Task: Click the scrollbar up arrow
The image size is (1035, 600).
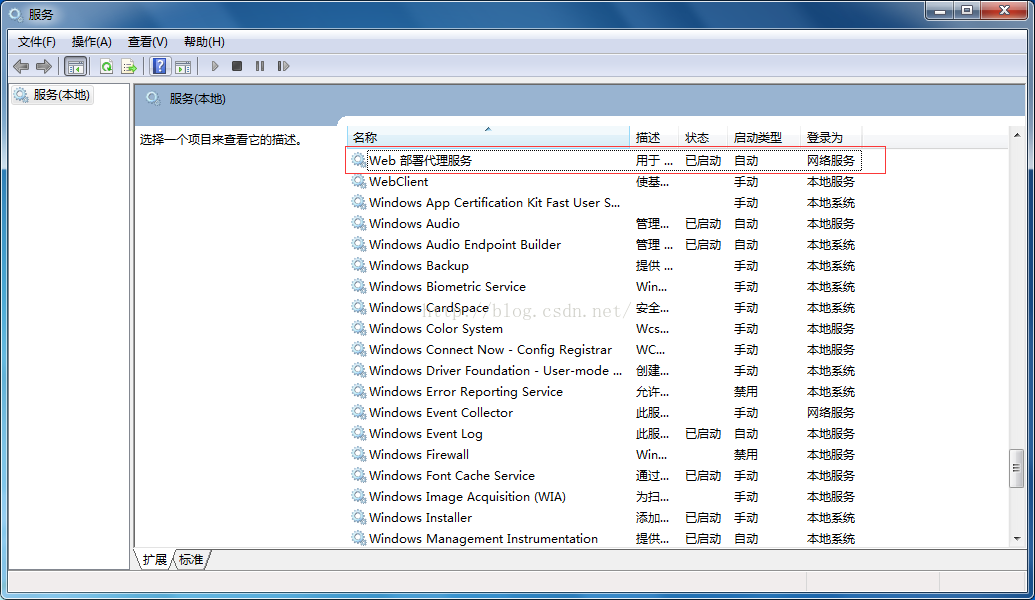Action: pos(1017,135)
